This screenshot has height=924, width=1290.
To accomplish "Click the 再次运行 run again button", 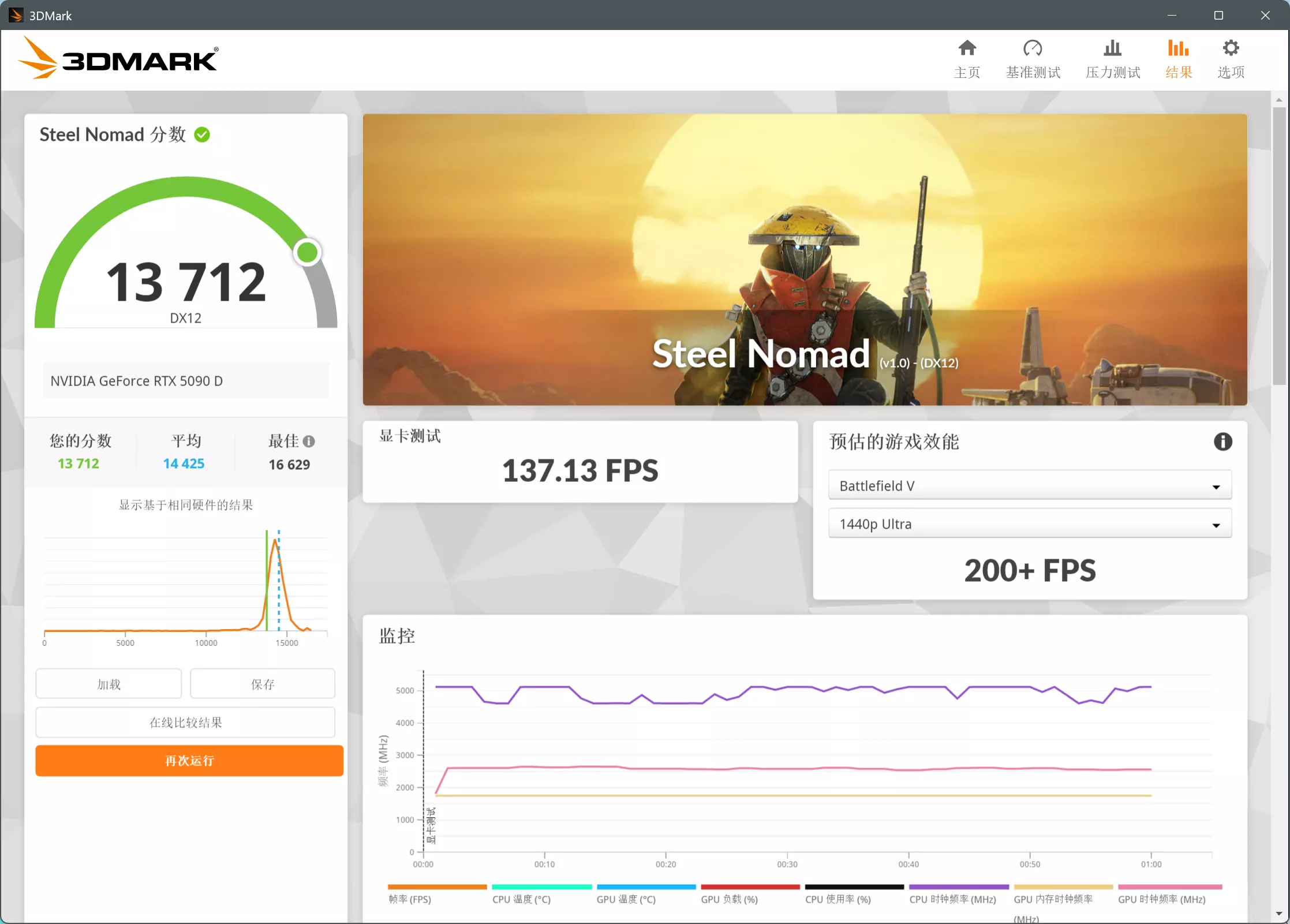I will click(189, 761).
